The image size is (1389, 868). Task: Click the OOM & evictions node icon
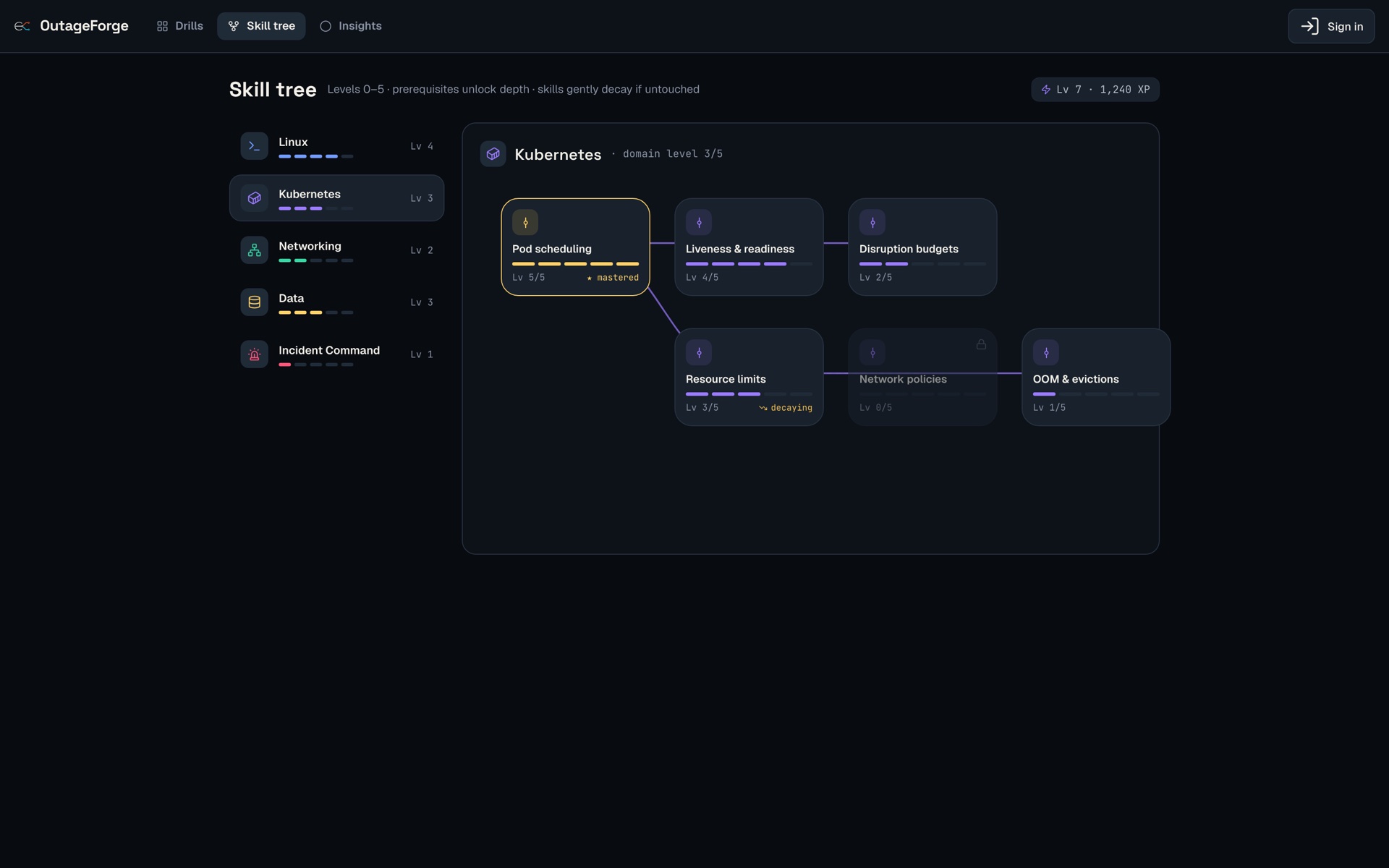[1046, 353]
